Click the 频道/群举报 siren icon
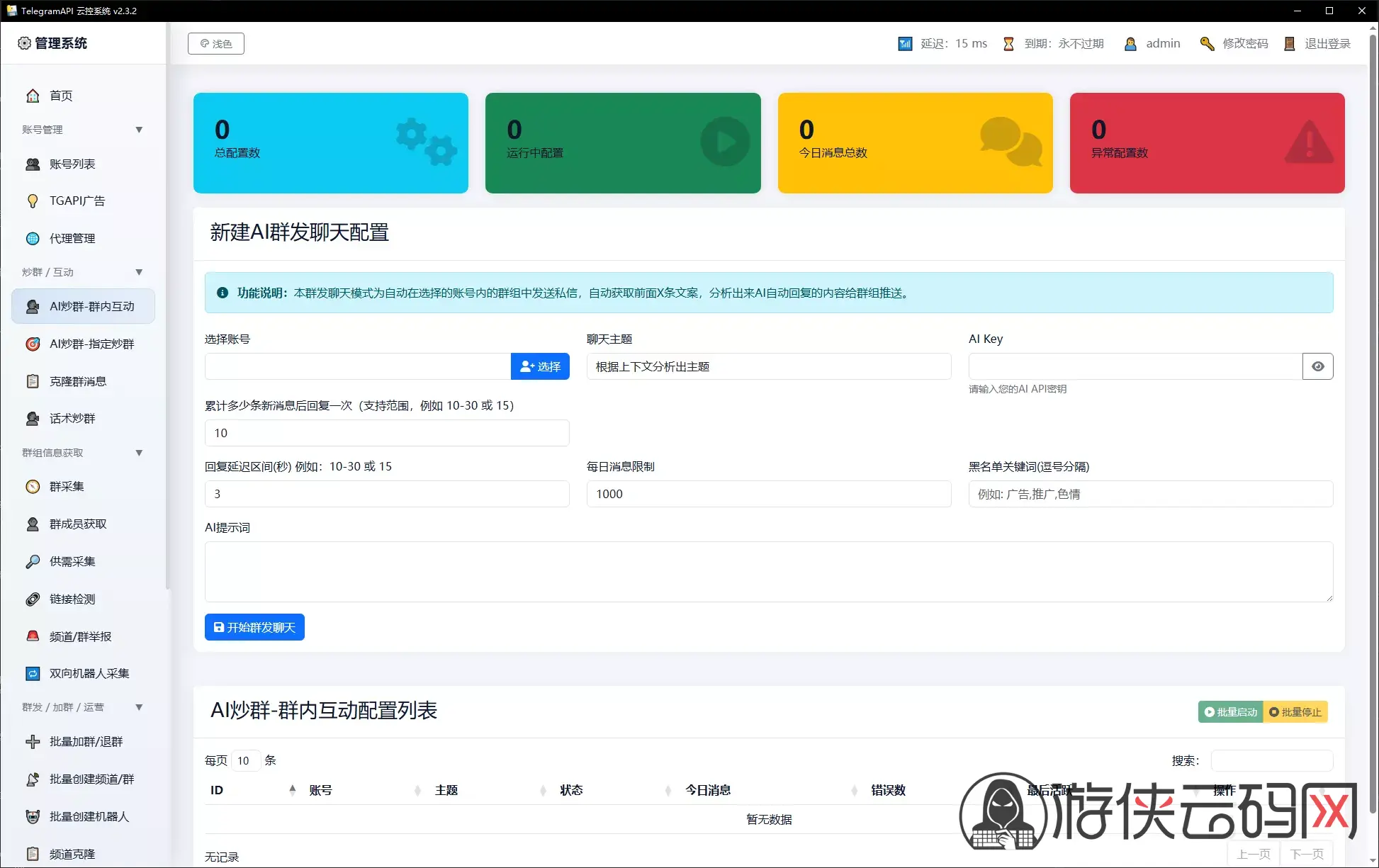 (x=33, y=636)
